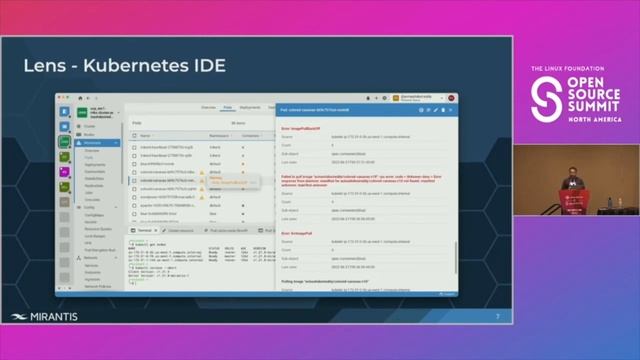Collapse the Workloads section chevron
This screenshot has width=640, height=360.
pyautogui.click(x=116, y=143)
